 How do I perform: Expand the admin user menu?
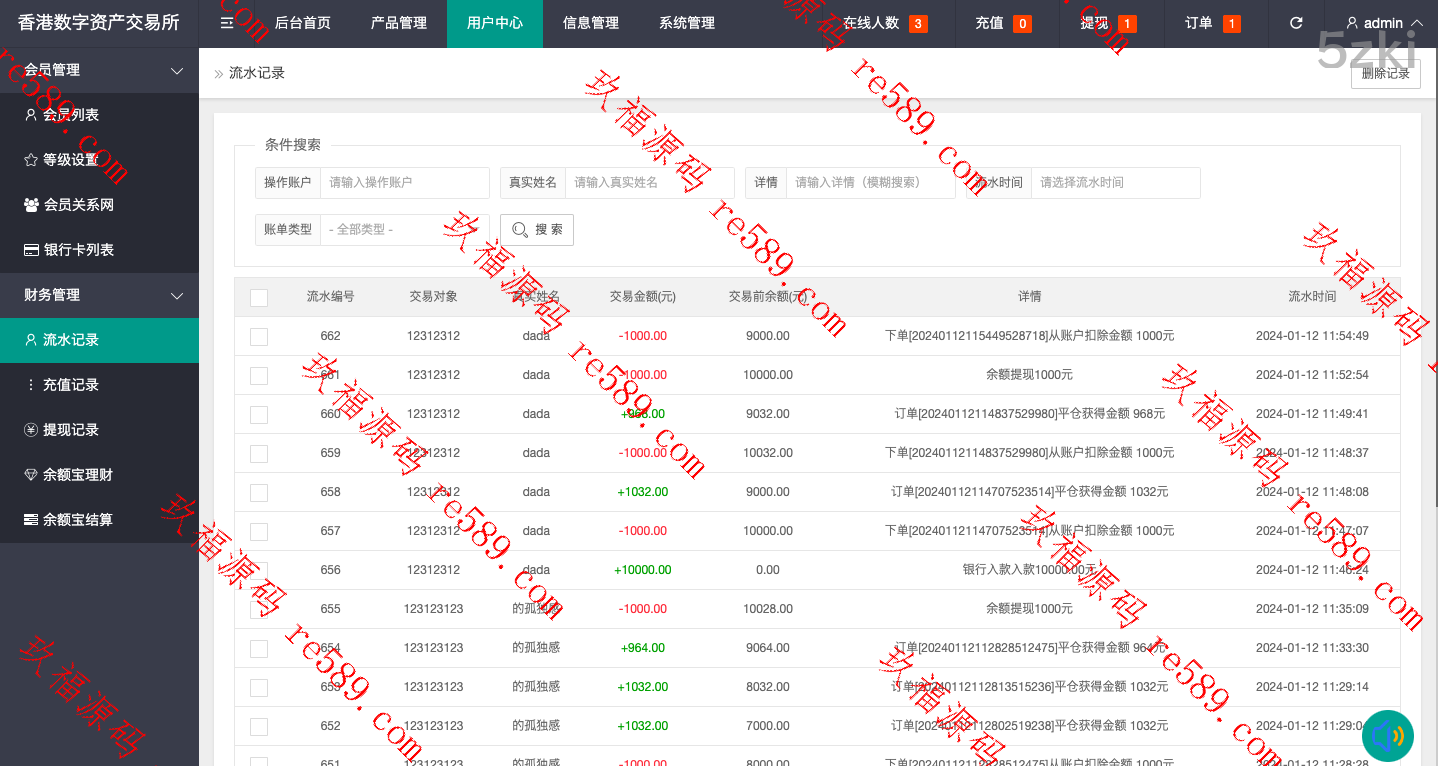tap(1384, 23)
